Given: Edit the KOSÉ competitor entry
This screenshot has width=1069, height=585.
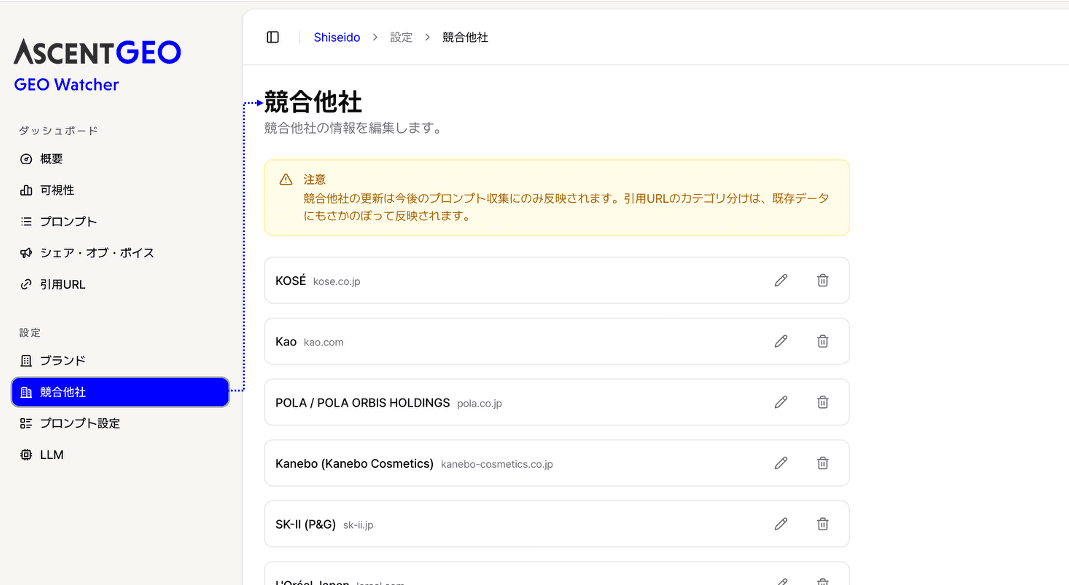Looking at the screenshot, I should point(781,280).
